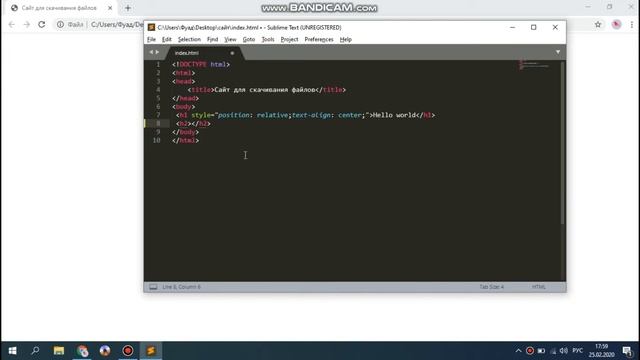Open the tab list dropdown arrow

[558, 52]
